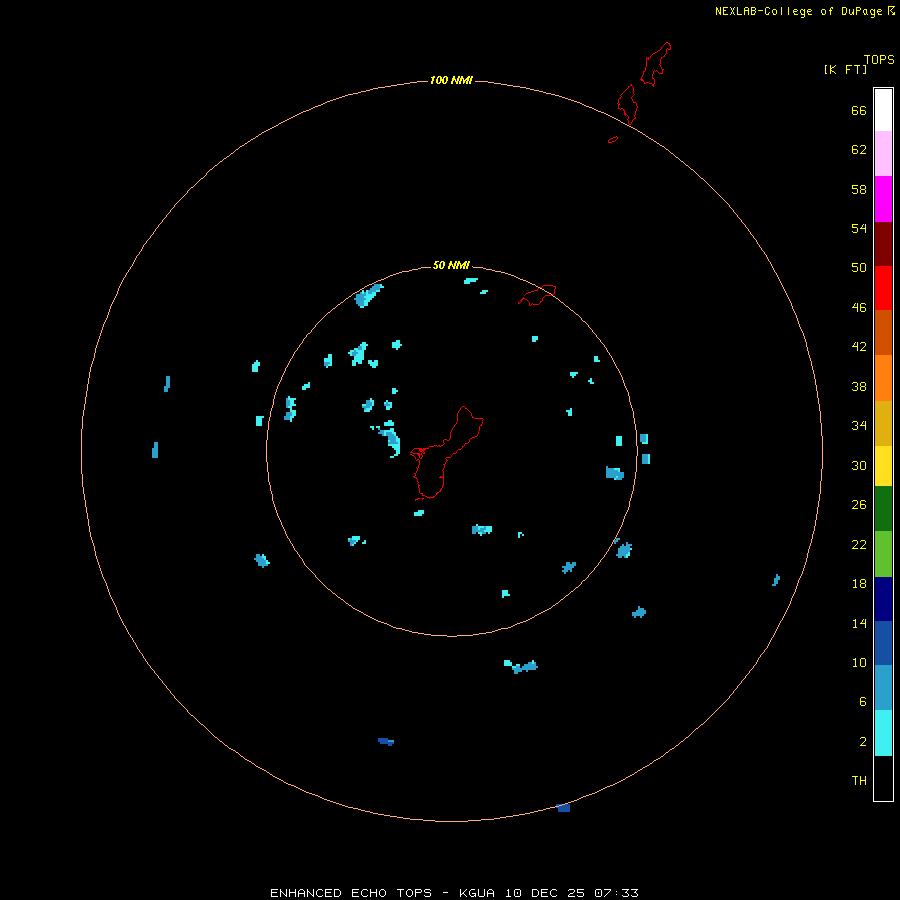Click the cyan swatch at 2
This screenshot has width=900, height=900.
[883, 733]
